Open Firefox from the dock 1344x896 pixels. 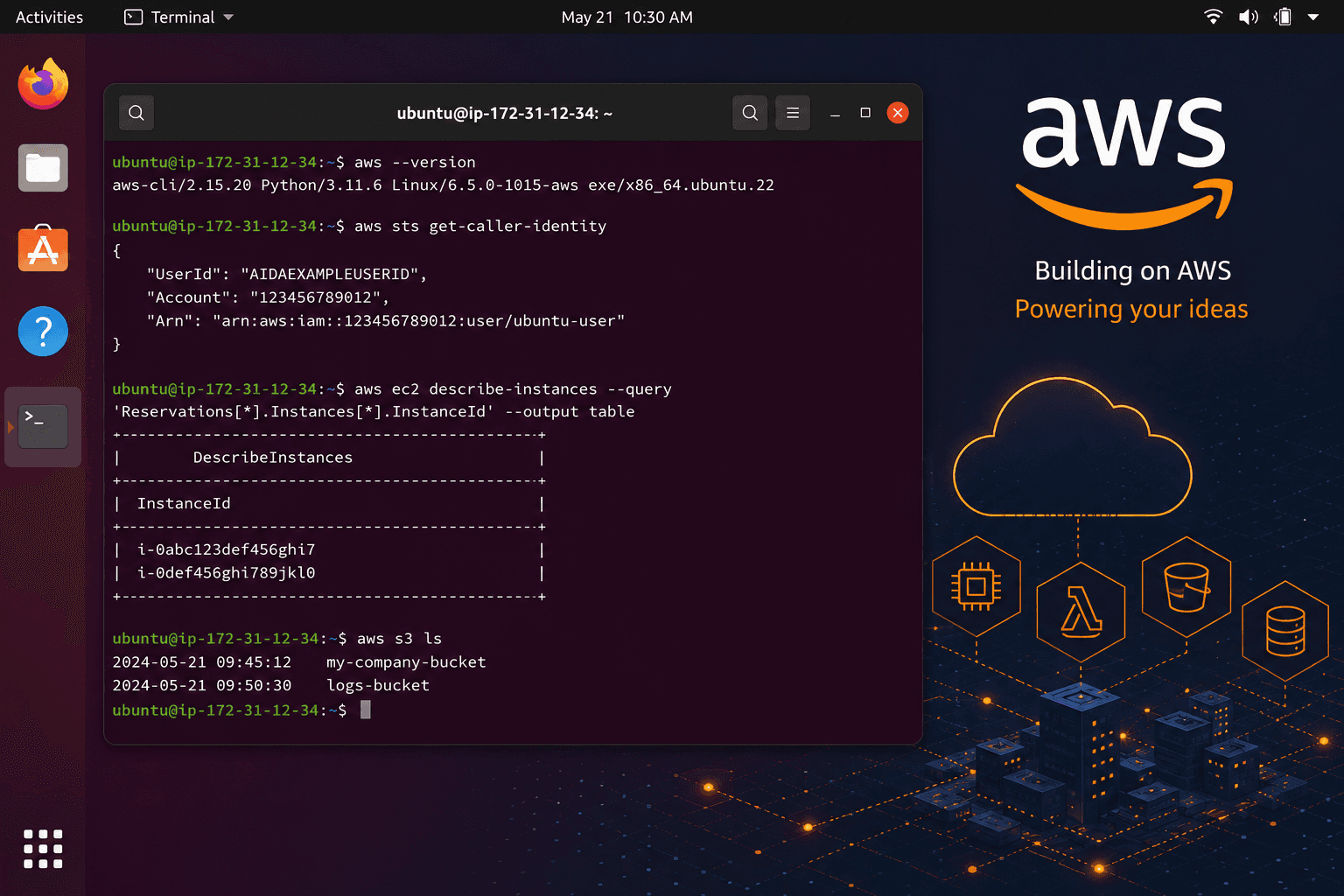coord(43,85)
